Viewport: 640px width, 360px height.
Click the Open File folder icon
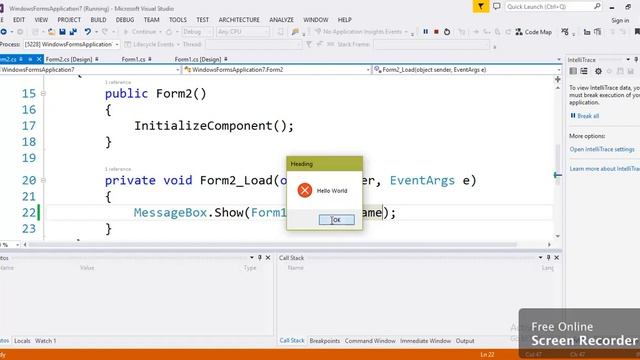coord(51,32)
